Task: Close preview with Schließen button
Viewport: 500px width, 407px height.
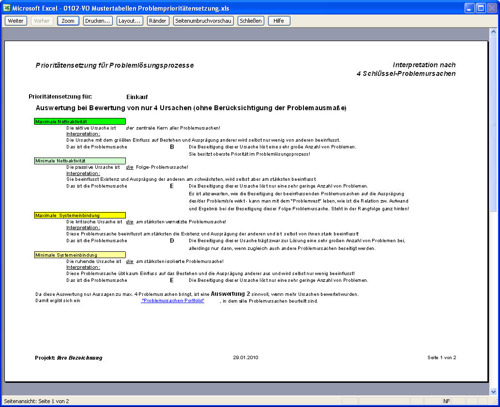Action: click(251, 21)
